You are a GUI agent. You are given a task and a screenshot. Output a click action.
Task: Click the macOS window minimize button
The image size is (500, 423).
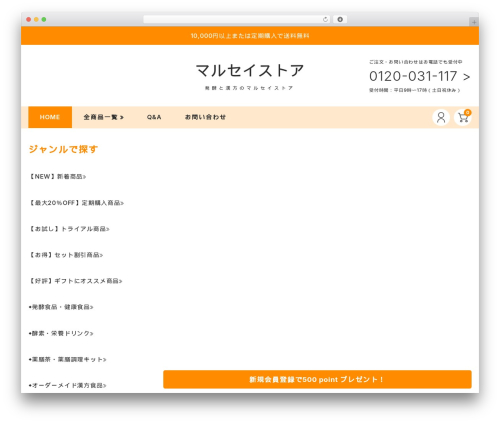(36, 20)
